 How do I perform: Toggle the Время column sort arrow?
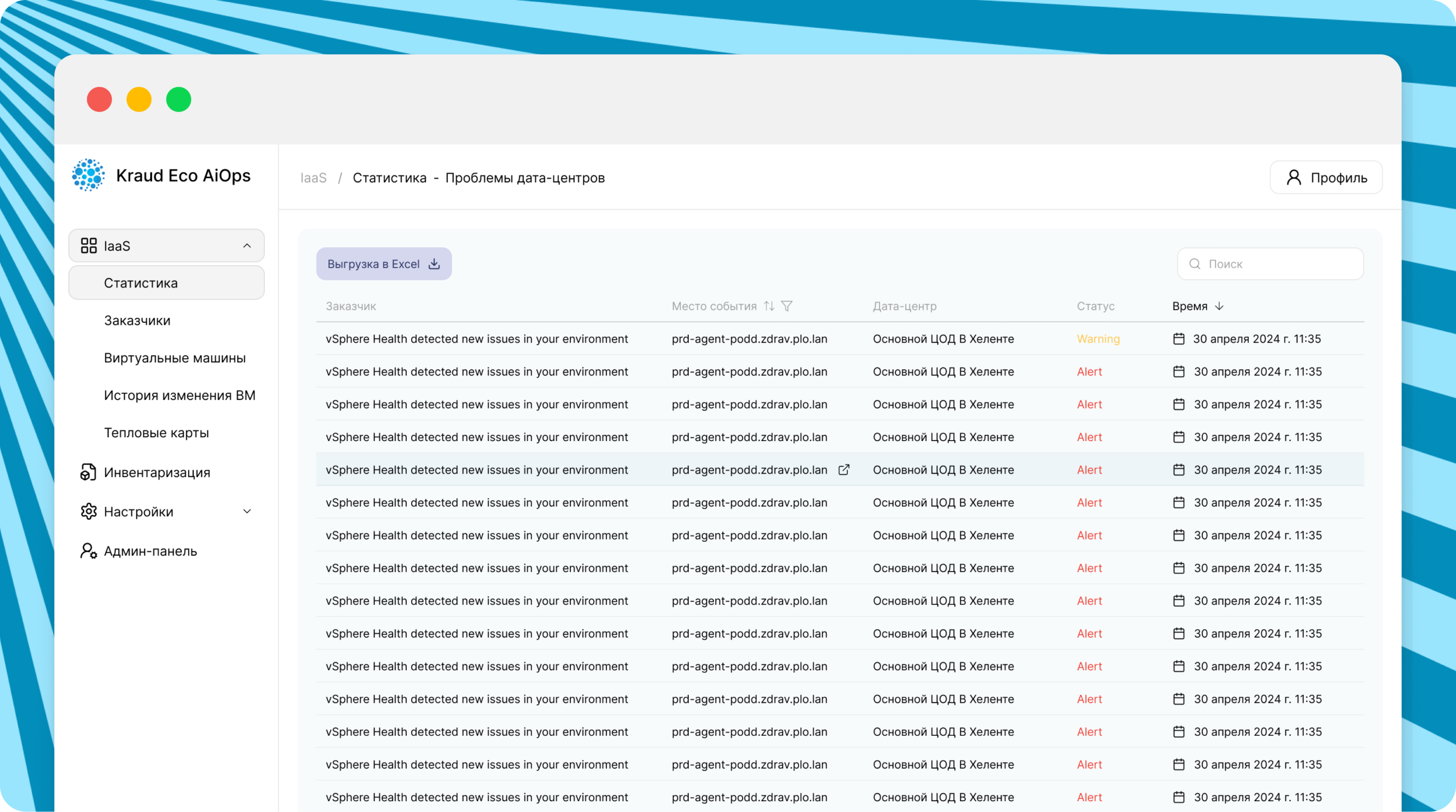click(x=1219, y=306)
